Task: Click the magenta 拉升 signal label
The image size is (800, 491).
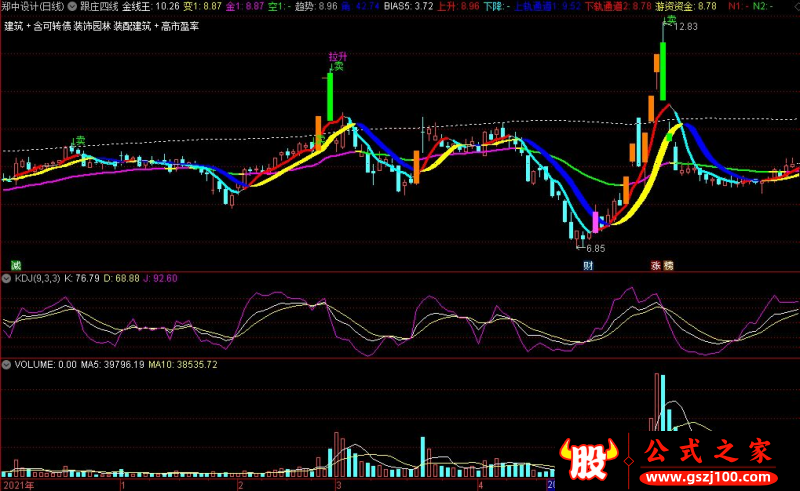Action: (337, 56)
